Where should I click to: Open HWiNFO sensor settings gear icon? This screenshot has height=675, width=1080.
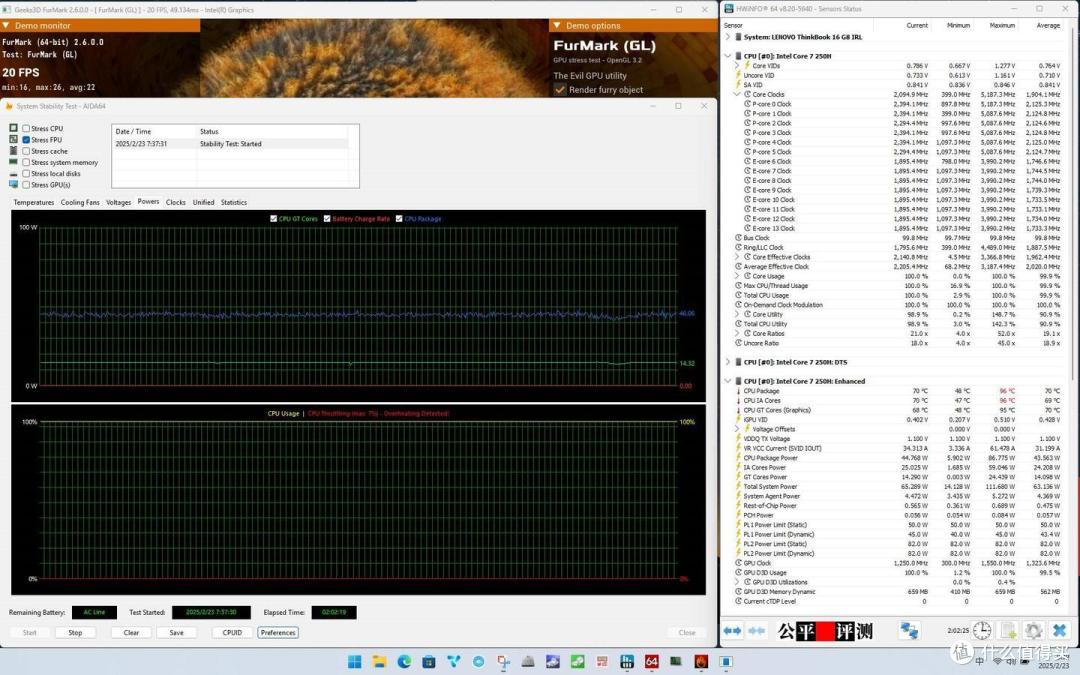[x=1032, y=630]
